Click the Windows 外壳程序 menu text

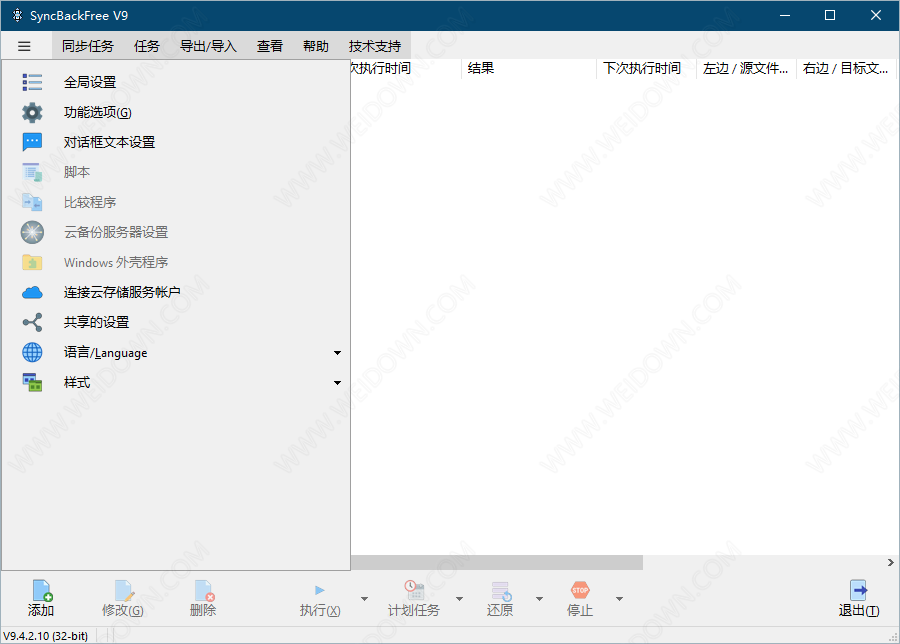116,262
